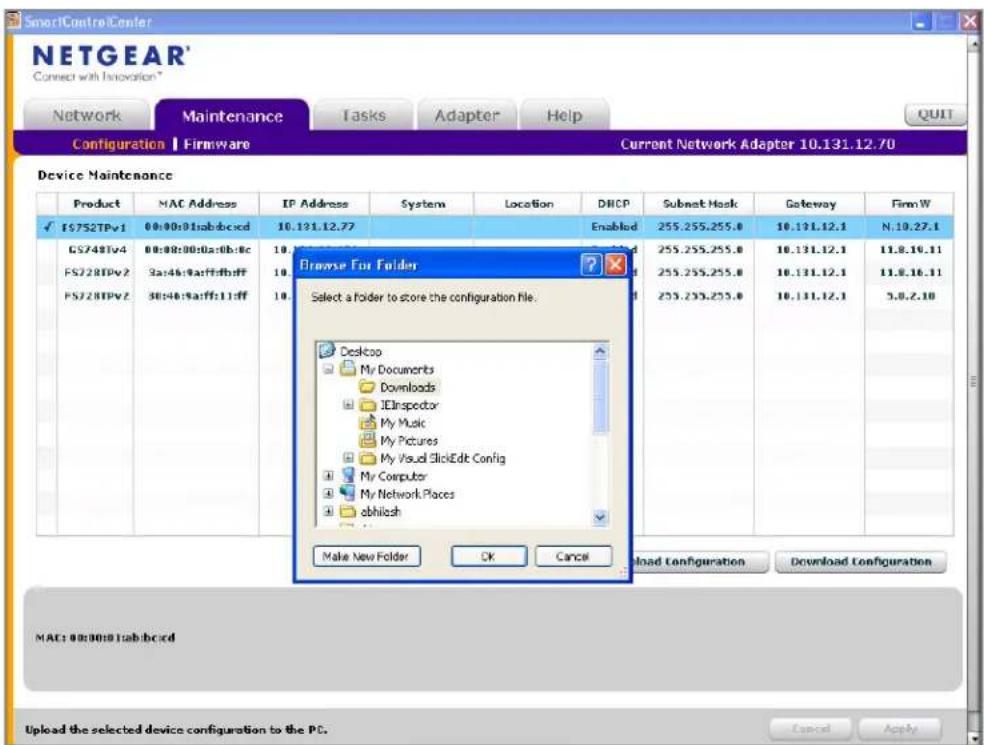Screen dimensions: 984x745
Task: Expand My Visual SlickEdit Config node
Action: tap(348, 458)
